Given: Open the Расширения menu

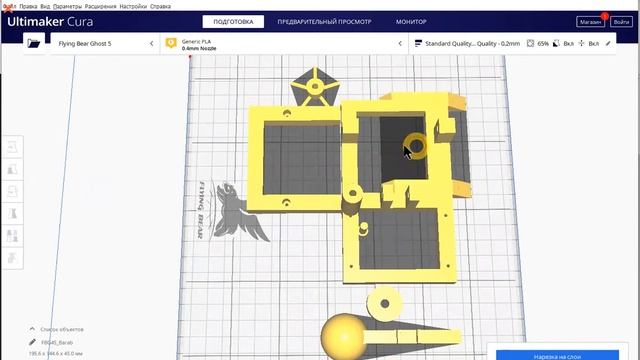Looking at the screenshot, I should click(100, 7).
